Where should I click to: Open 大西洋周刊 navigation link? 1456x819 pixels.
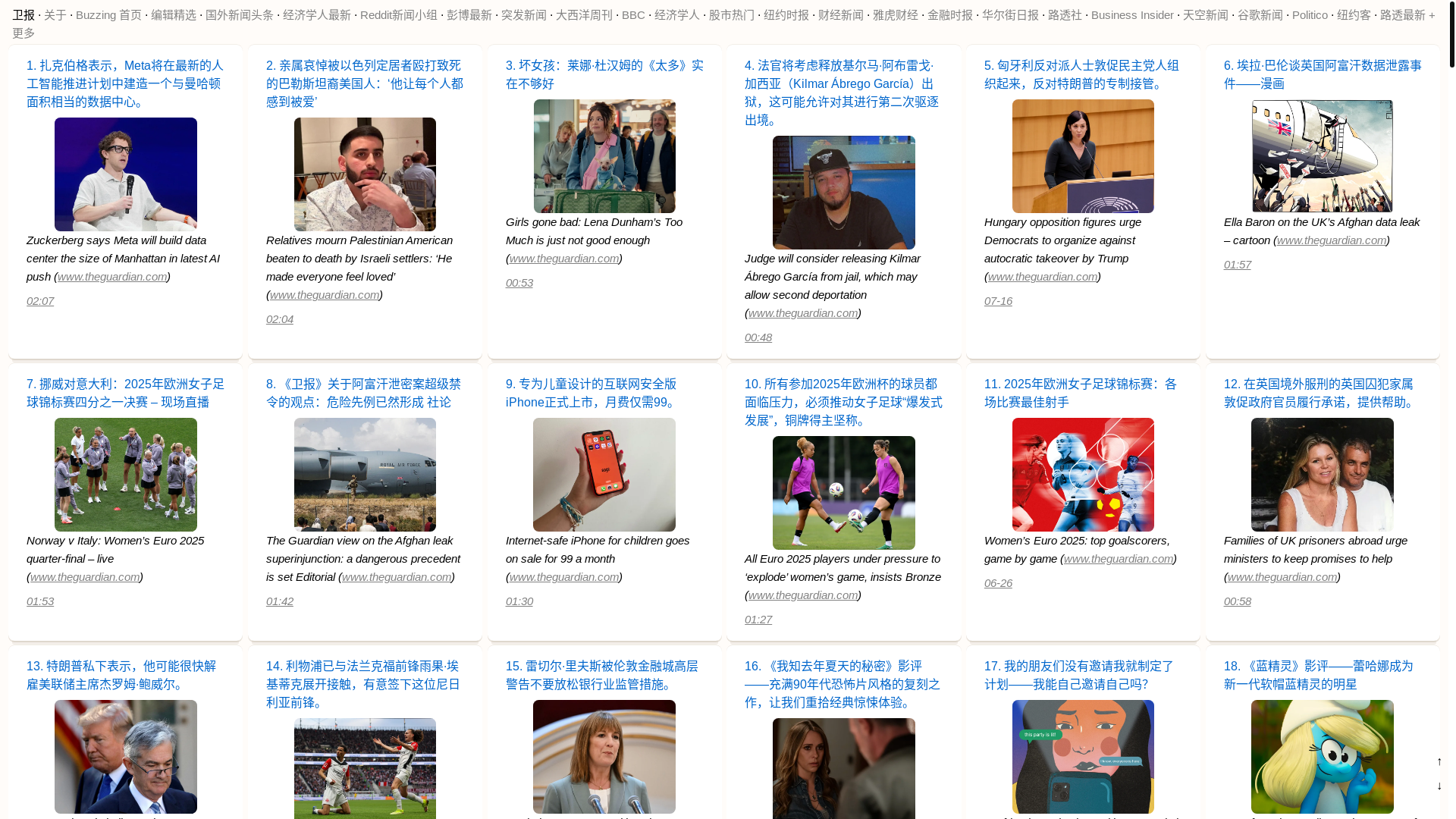coord(584,15)
